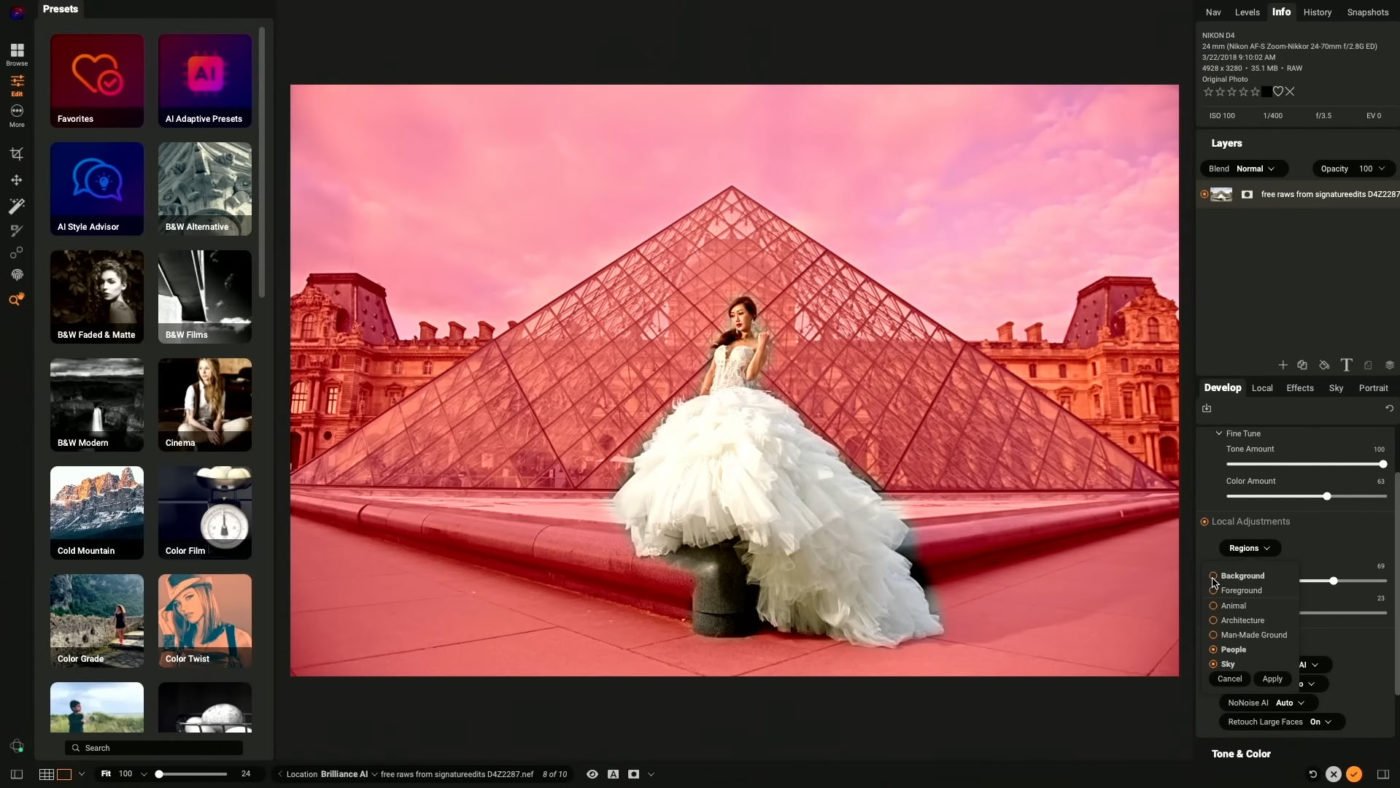Switch to grid view
Image resolution: width=1400 pixels, height=788 pixels.
46,774
